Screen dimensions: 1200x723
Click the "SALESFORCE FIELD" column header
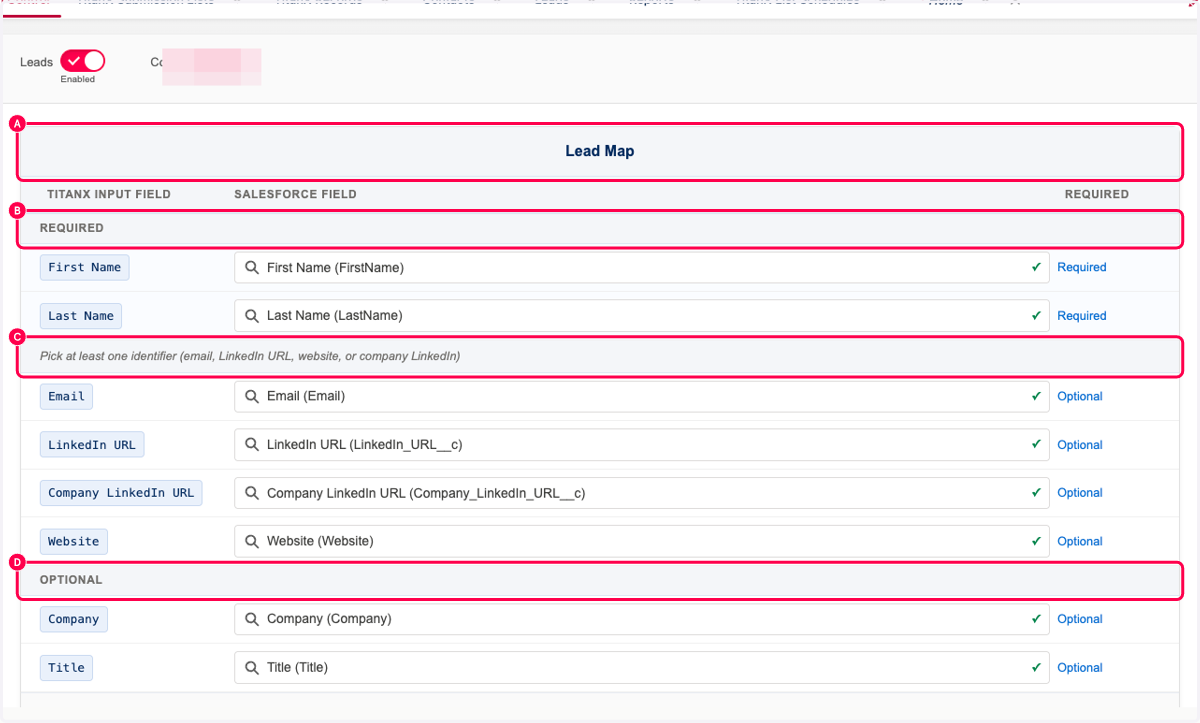point(295,194)
